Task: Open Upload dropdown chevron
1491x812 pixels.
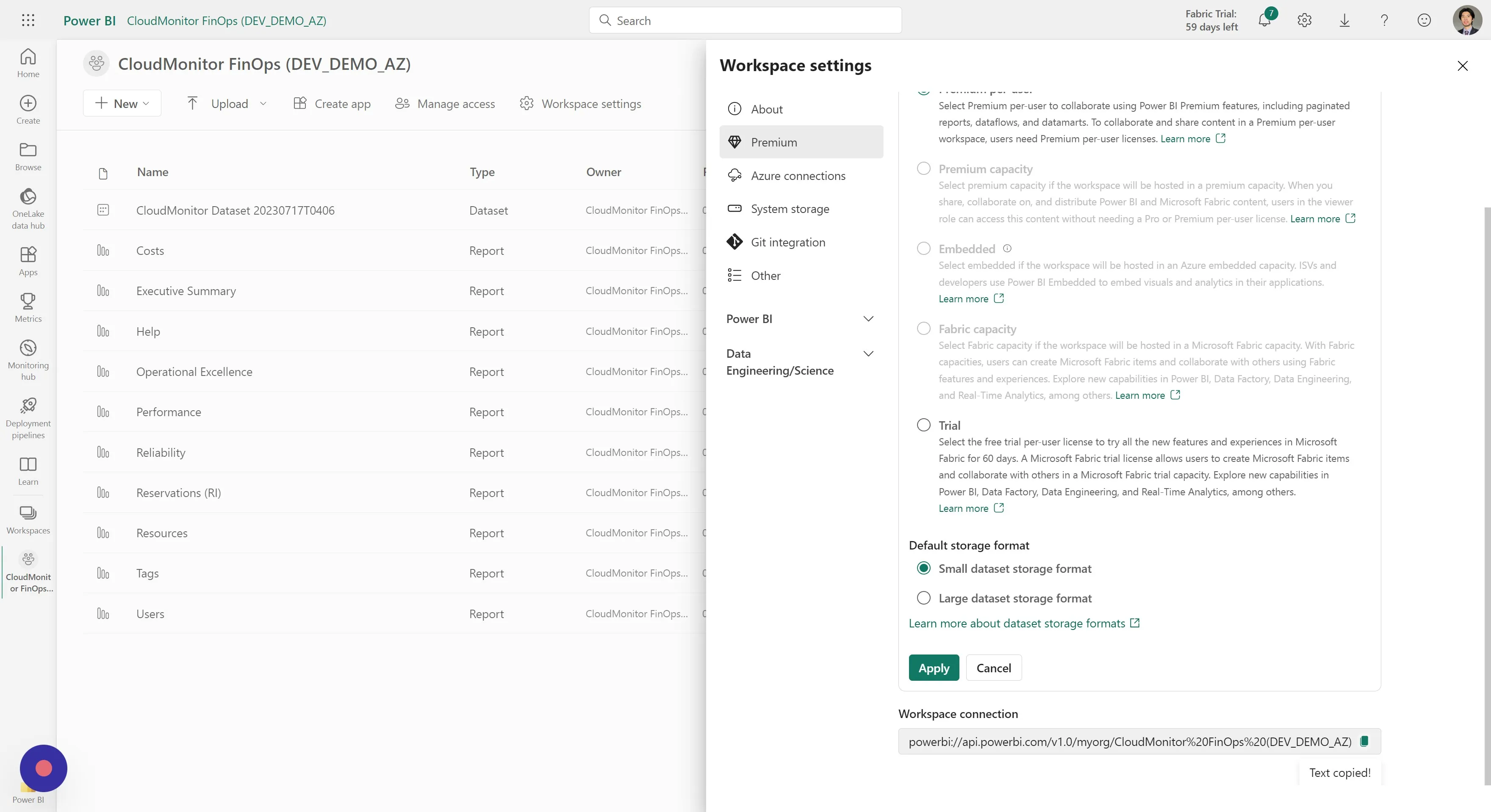Action: 263,104
